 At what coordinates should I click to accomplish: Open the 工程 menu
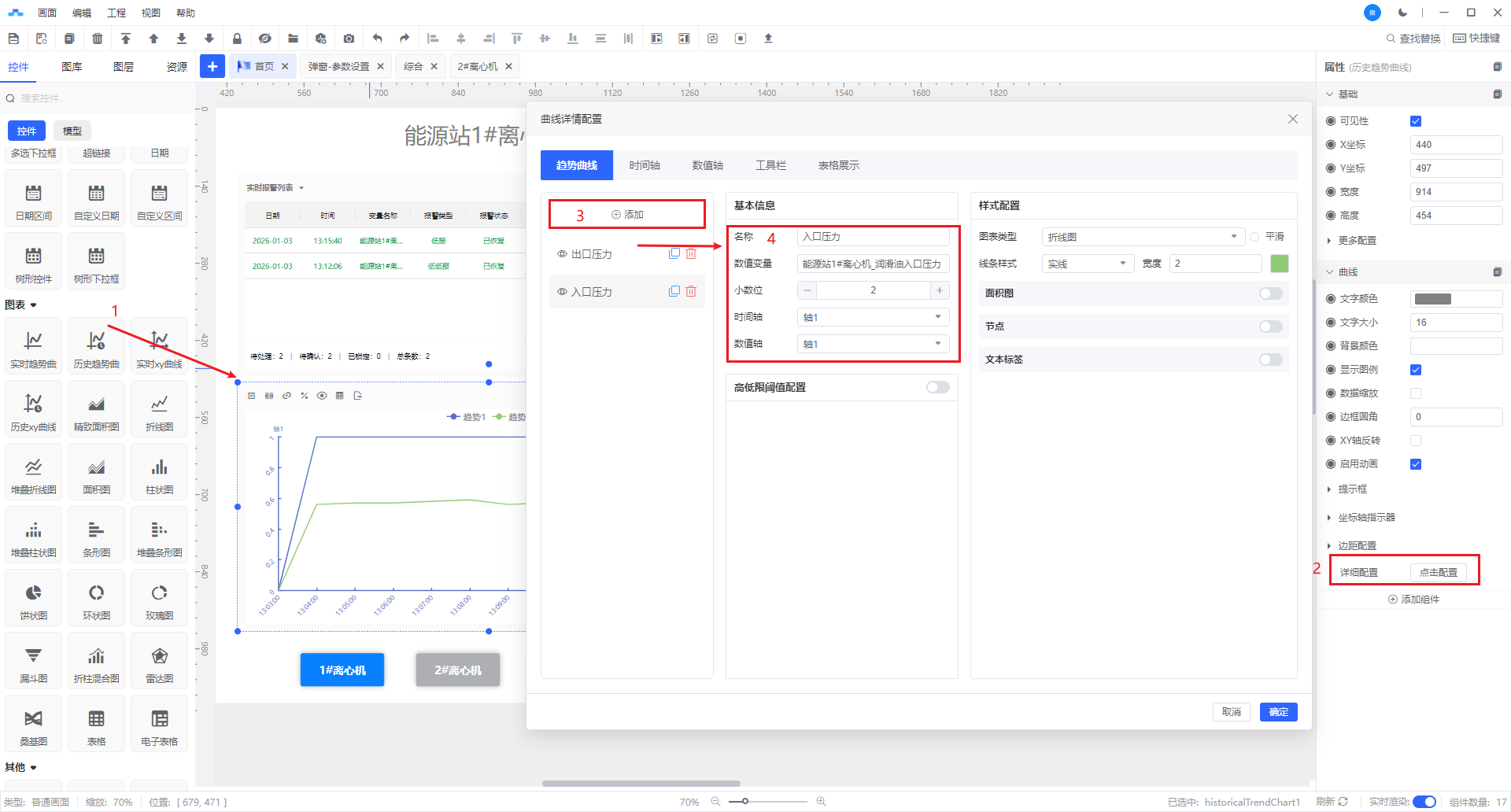116,13
